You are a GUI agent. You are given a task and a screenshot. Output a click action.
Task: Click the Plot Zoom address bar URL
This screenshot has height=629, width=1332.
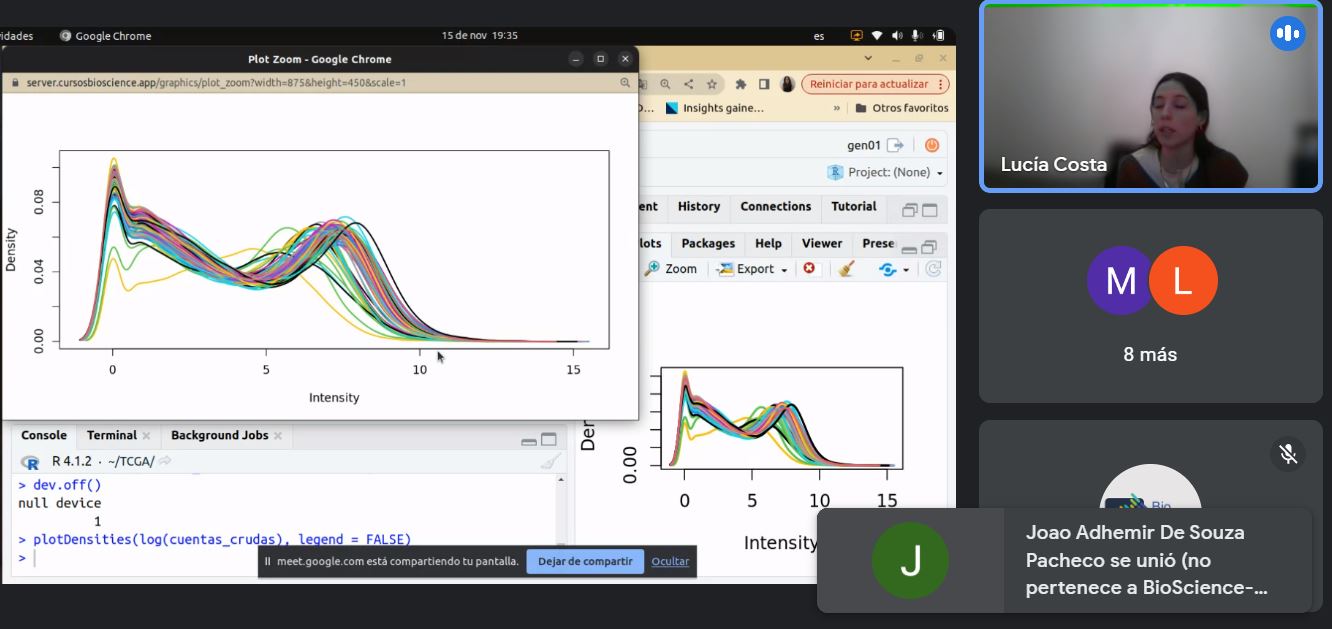(216, 83)
